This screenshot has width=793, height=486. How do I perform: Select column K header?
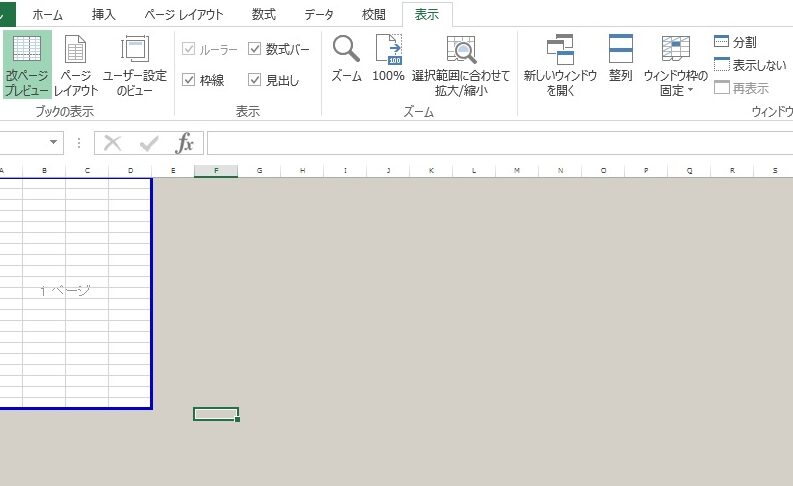[x=431, y=171]
